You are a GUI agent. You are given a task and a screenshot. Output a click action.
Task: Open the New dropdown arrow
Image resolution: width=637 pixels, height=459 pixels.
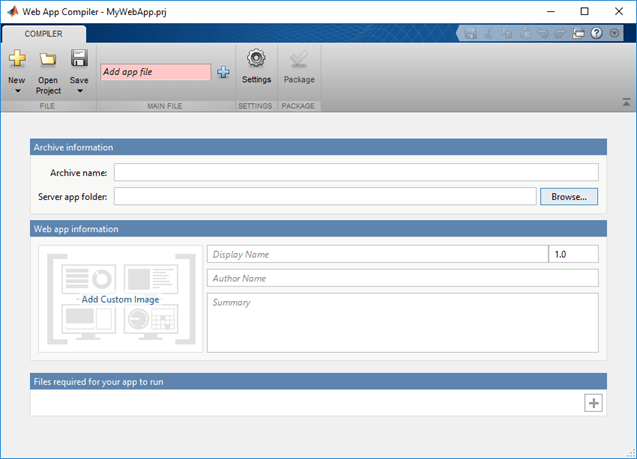[17, 91]
